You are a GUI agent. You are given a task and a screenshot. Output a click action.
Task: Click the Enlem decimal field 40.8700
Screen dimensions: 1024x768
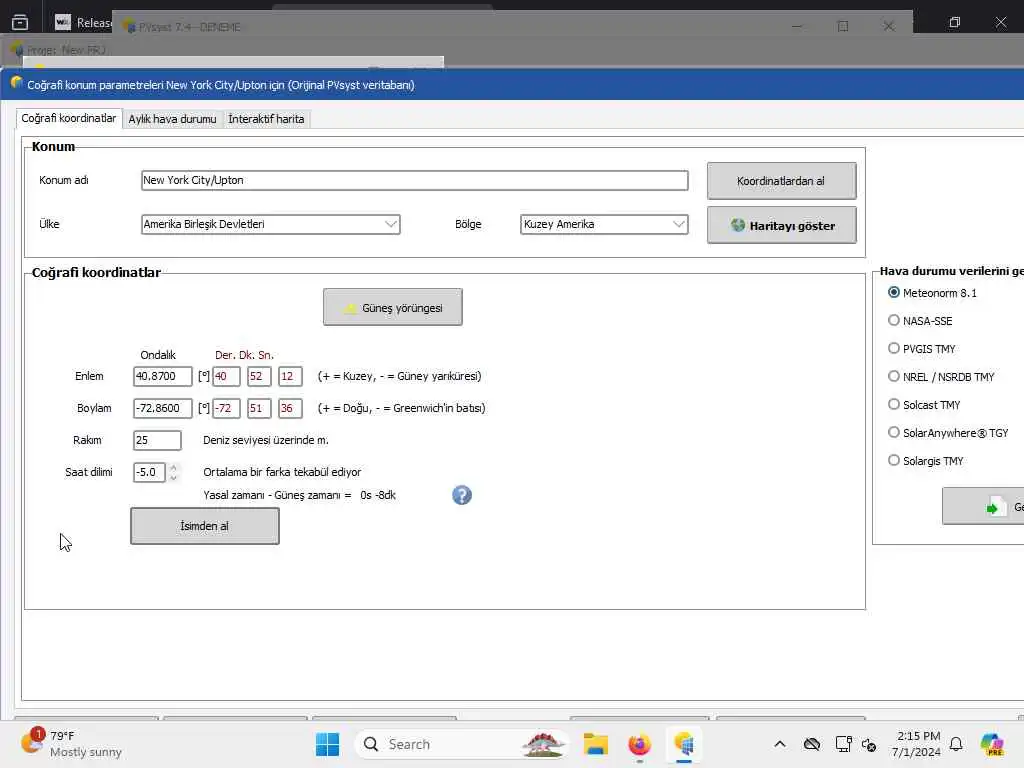[x=163, y=376]
